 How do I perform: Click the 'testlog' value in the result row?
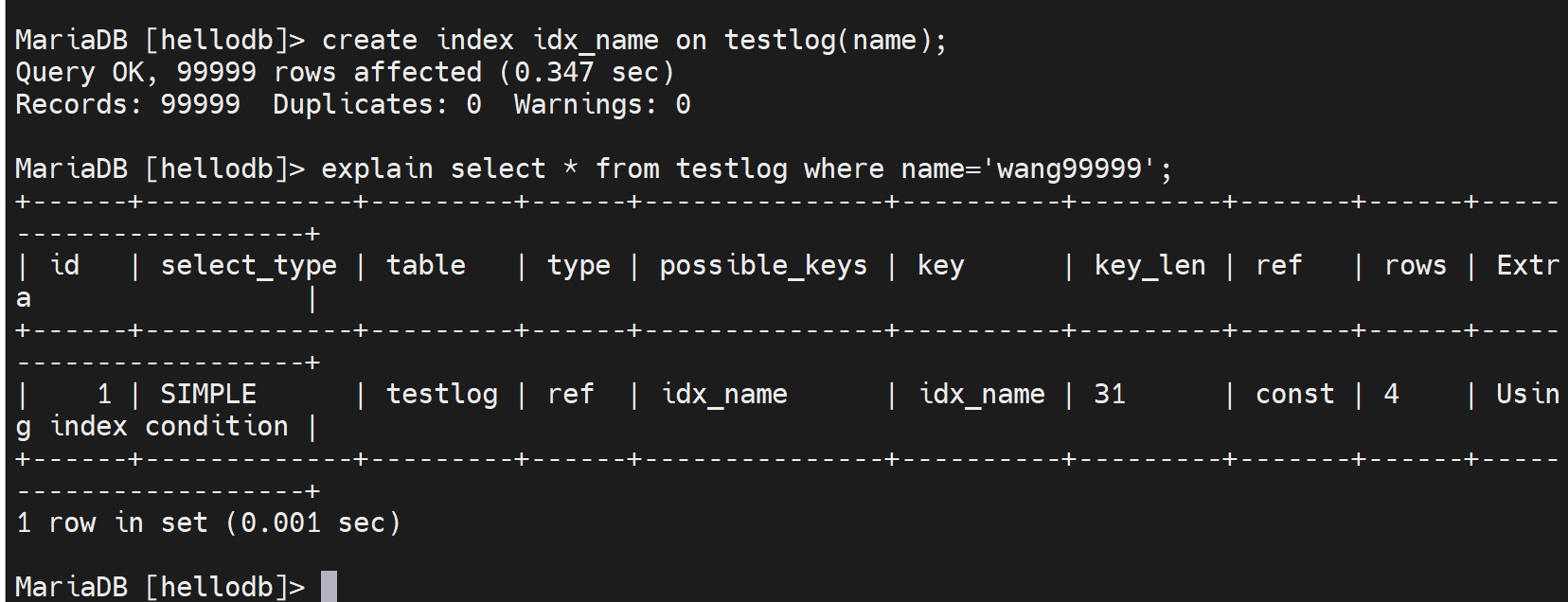[441, 394]
